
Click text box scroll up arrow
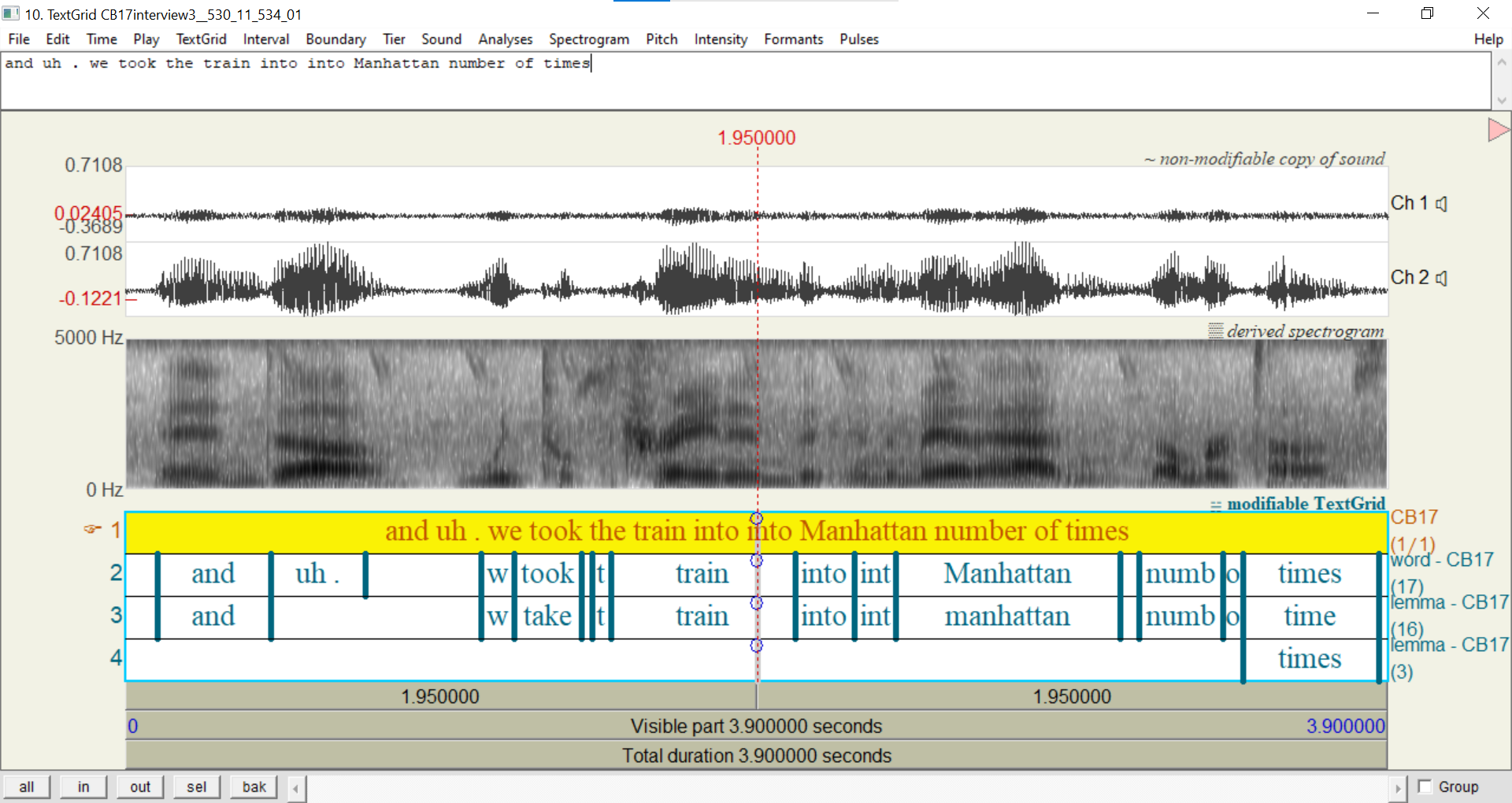[1501, 62]
